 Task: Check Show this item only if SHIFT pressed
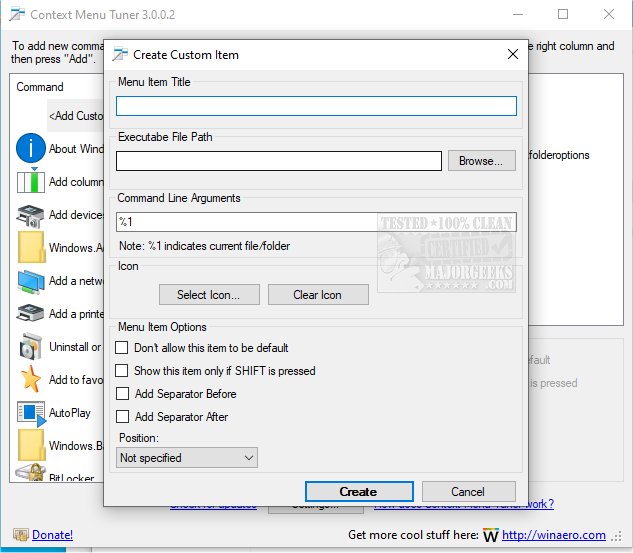pyautogui.click(x=122, y=371)
